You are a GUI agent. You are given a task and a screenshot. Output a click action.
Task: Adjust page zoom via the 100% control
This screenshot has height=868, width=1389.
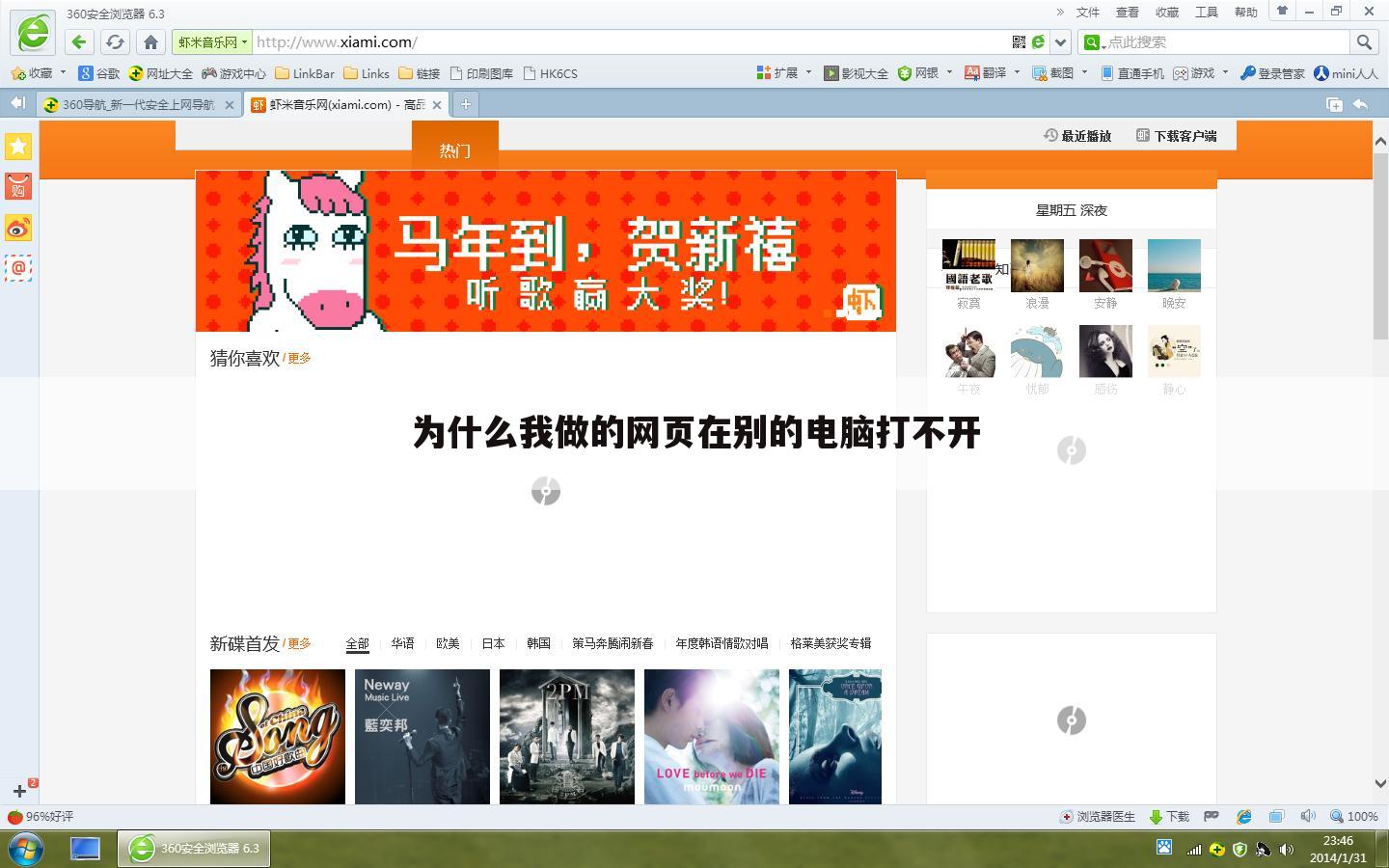pos(1357,816)
